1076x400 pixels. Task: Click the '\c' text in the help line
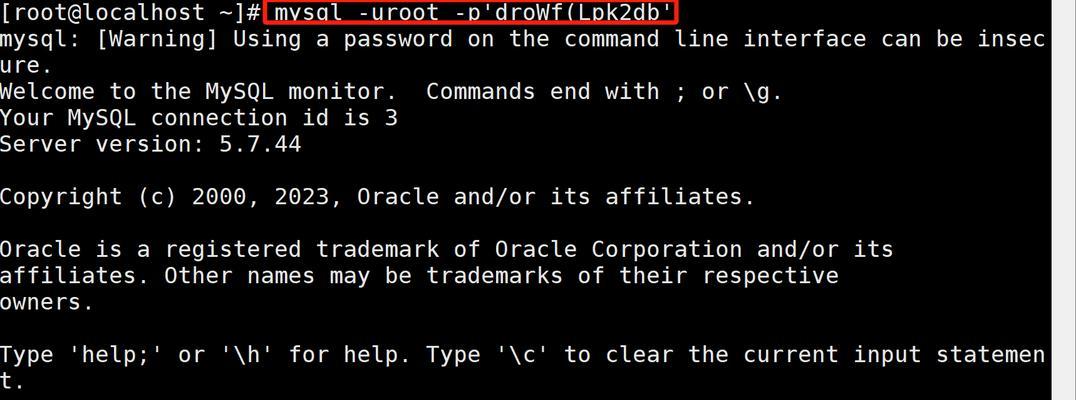click(x=522, y=355)
